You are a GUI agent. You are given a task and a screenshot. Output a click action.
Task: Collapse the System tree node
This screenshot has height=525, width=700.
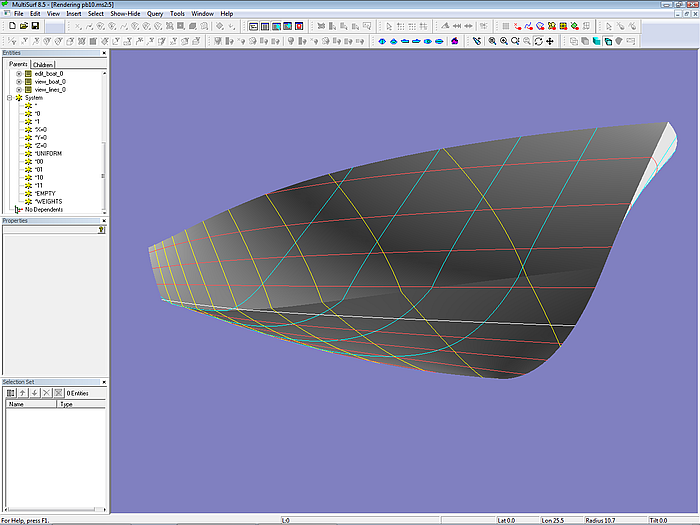(x=9, y=97)
